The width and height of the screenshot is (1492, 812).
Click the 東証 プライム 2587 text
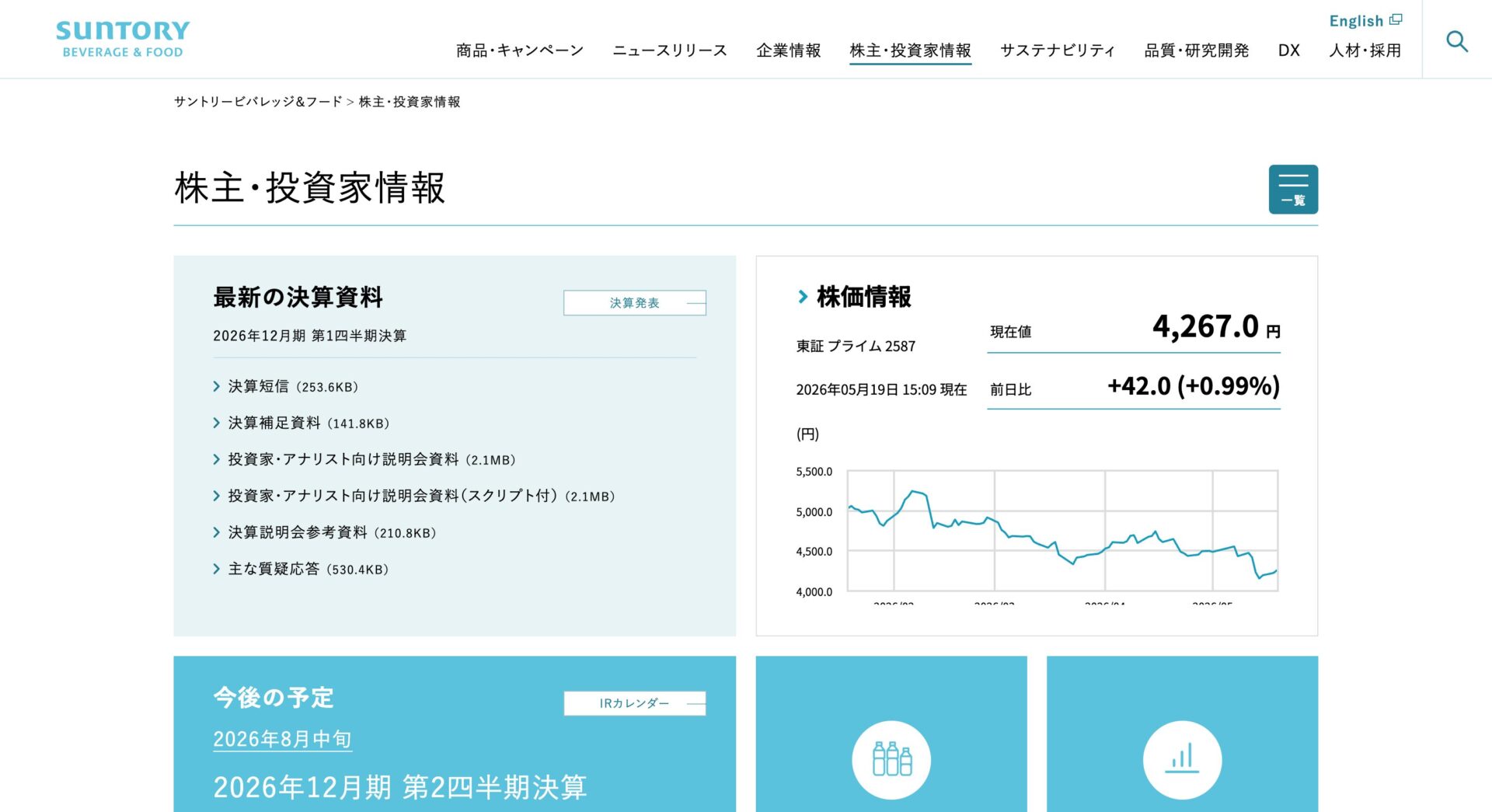(856, 346)
